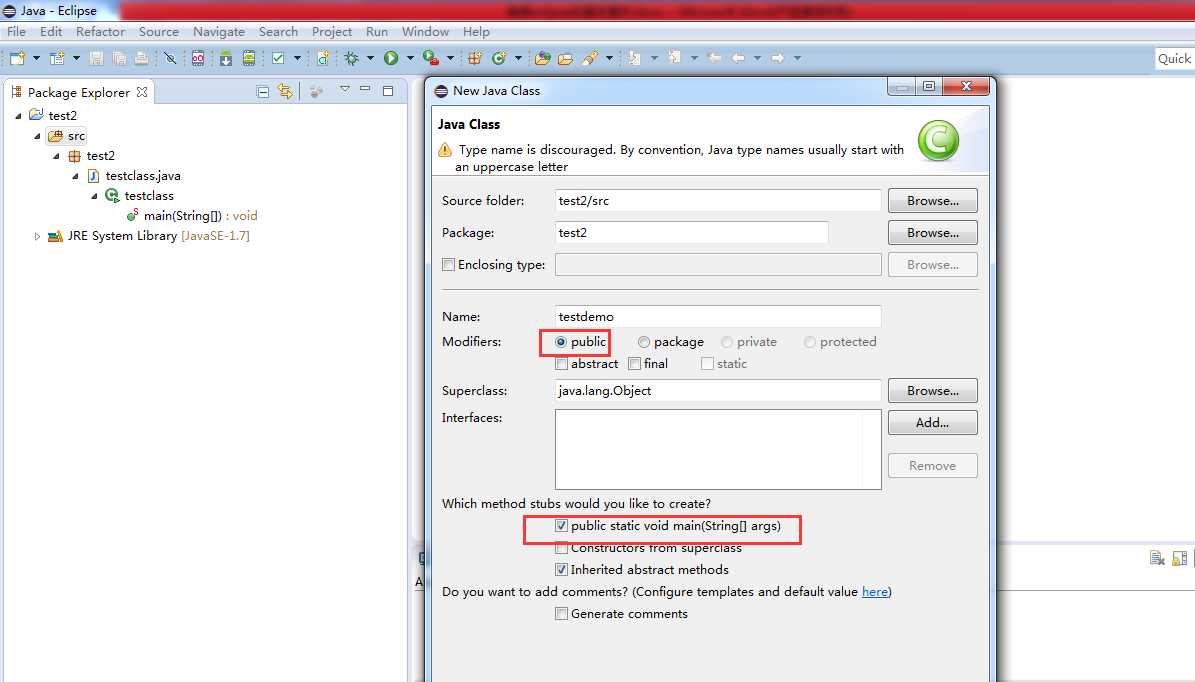Click Browse next to Package field
The image size is (1195, 682).
(x=932, y=232)
